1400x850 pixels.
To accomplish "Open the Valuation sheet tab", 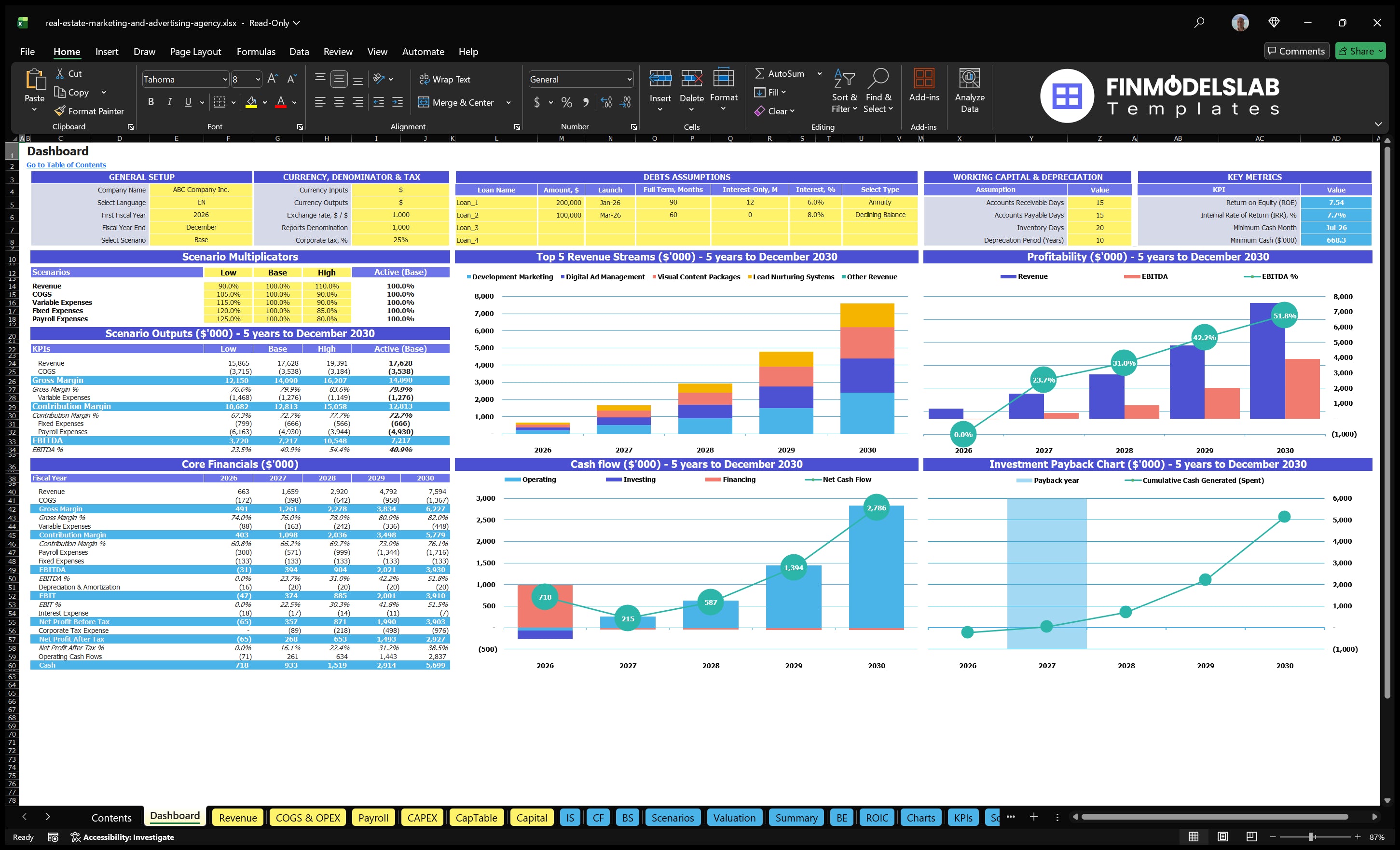I will (734, 818).
